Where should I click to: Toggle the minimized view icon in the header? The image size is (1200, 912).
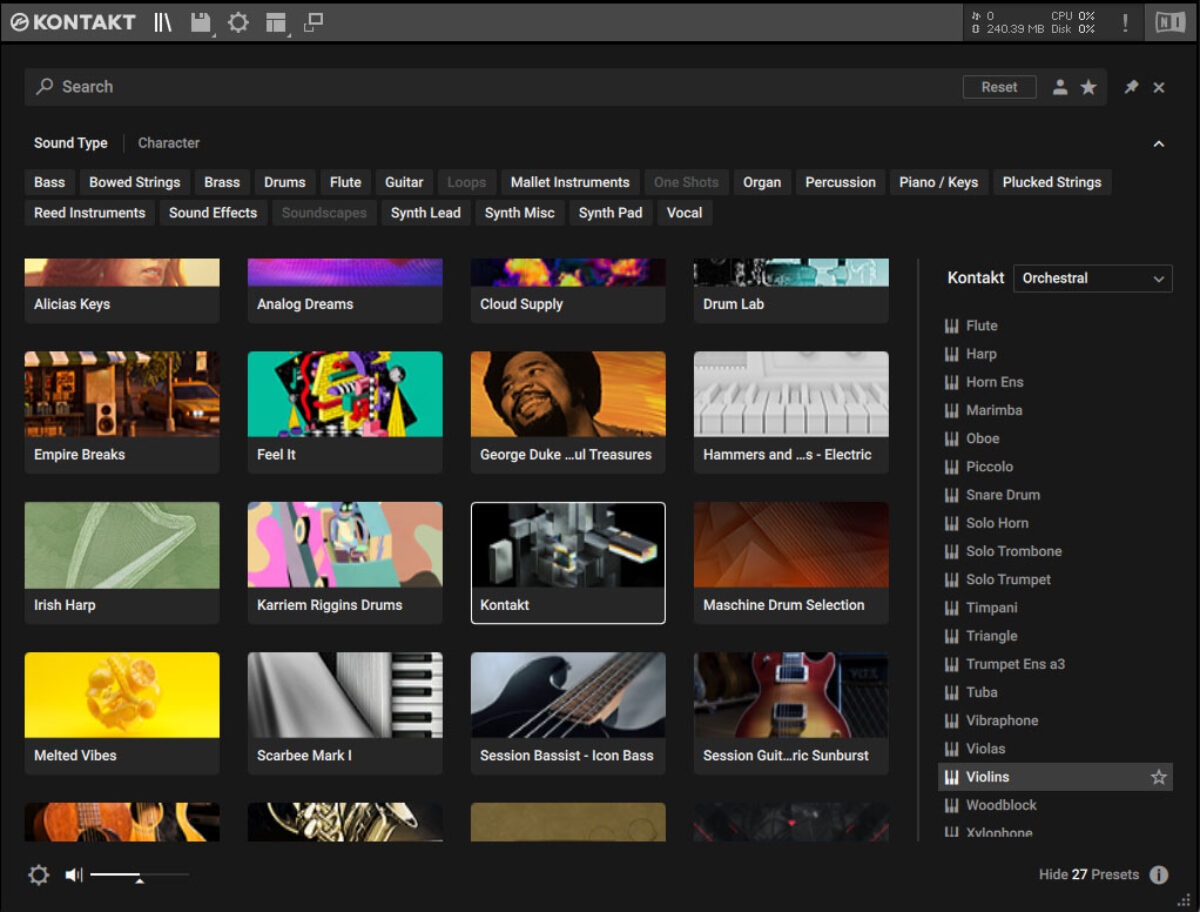coord(313,22)
